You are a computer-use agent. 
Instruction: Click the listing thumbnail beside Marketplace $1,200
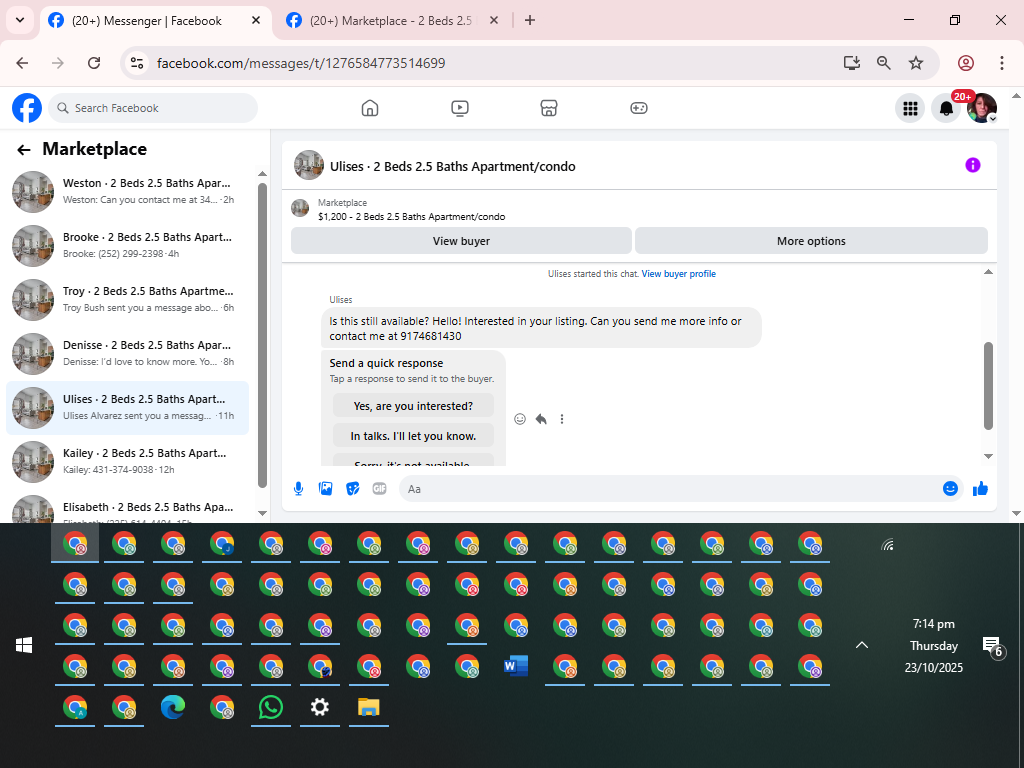coord(300,209)
